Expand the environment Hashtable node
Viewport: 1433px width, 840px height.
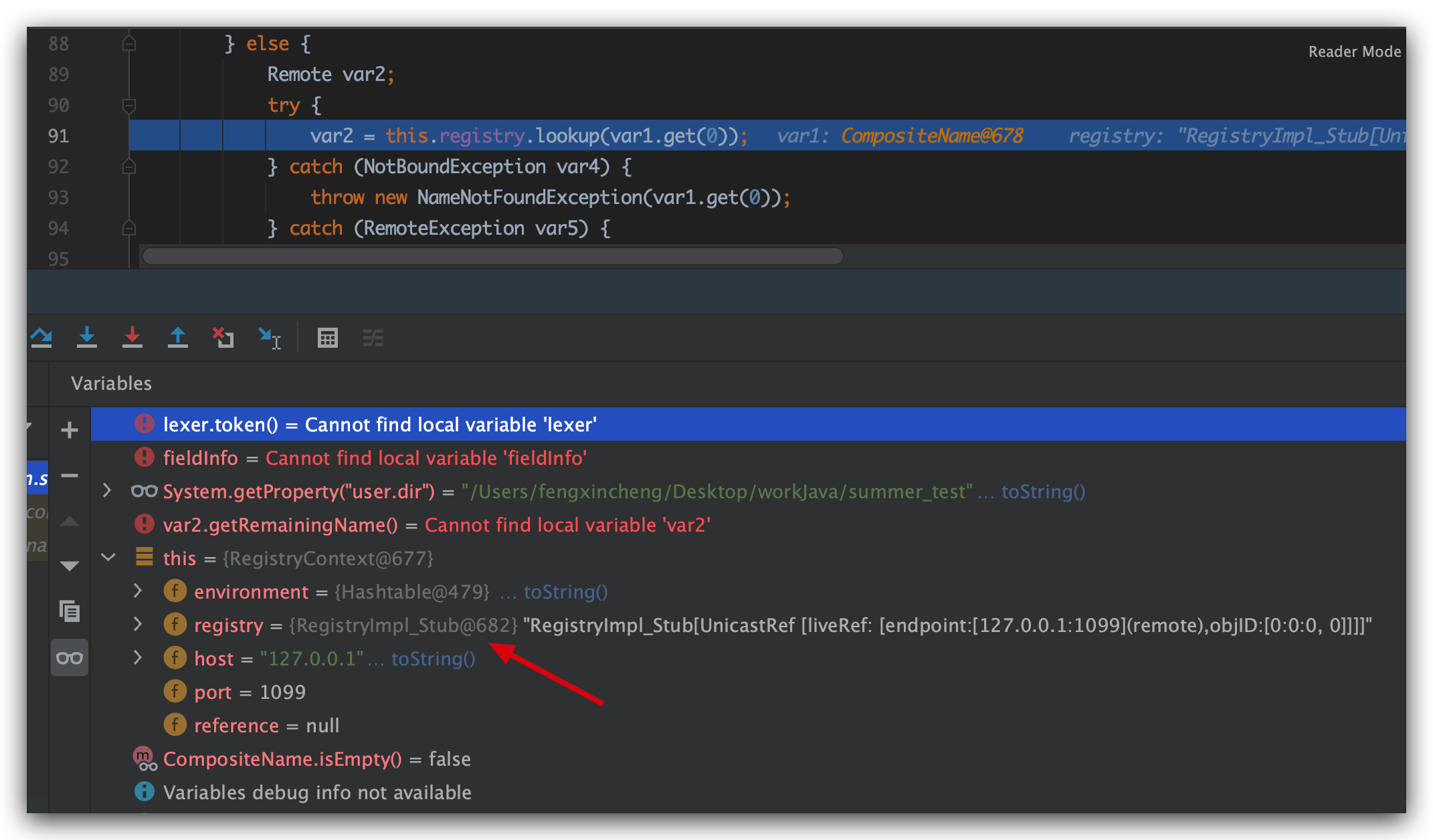138,591
